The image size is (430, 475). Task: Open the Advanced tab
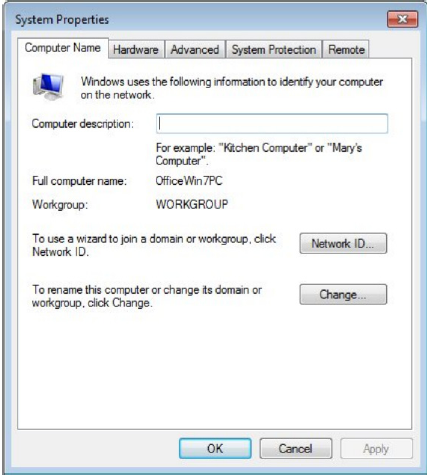pyautogui.click(x=195, y=50)
